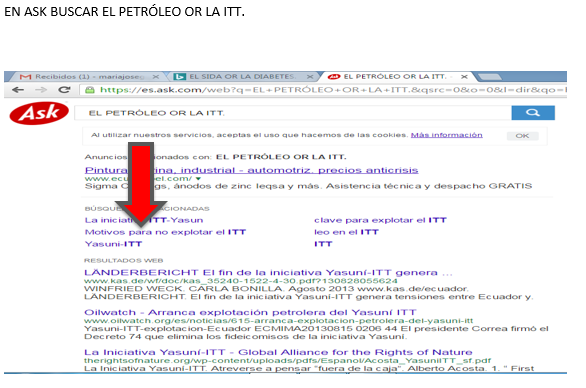Select the EL PETRÓLEO OR LA ITT tab
Image resolution: width=586 pixels, height=388 pixels.
pos(395,77)
